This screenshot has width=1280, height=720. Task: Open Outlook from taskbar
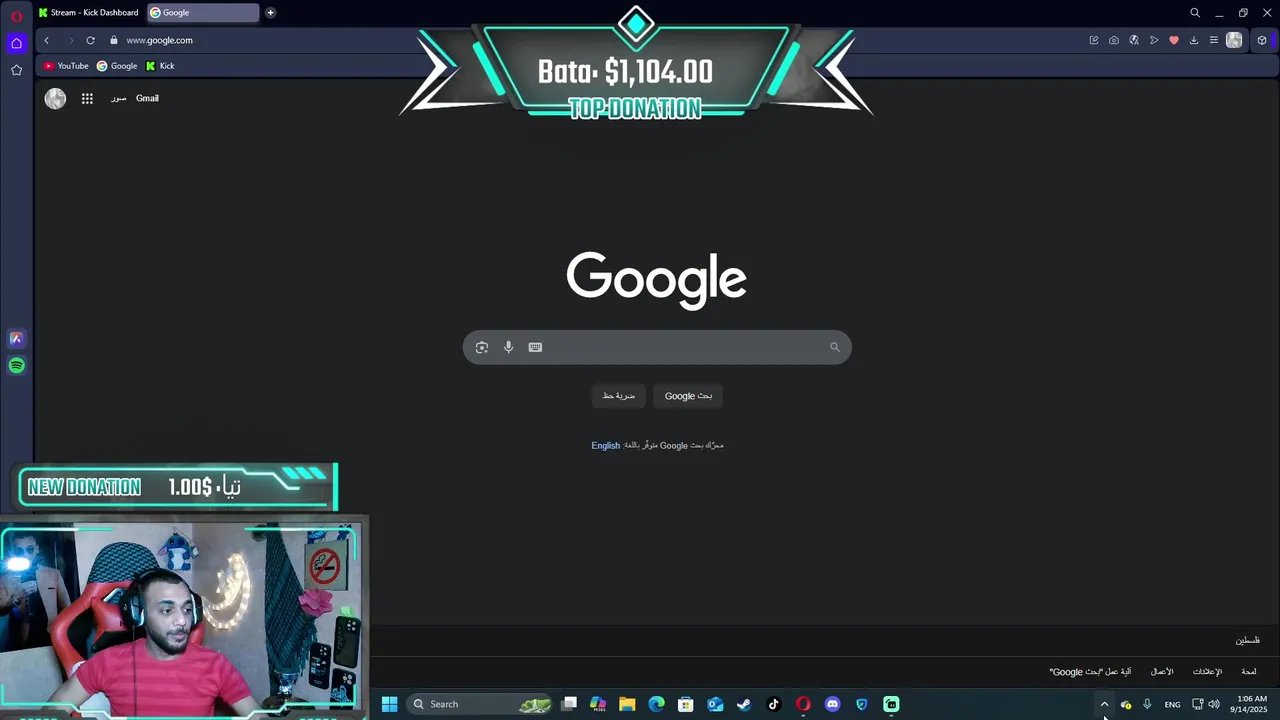(715, 704)
